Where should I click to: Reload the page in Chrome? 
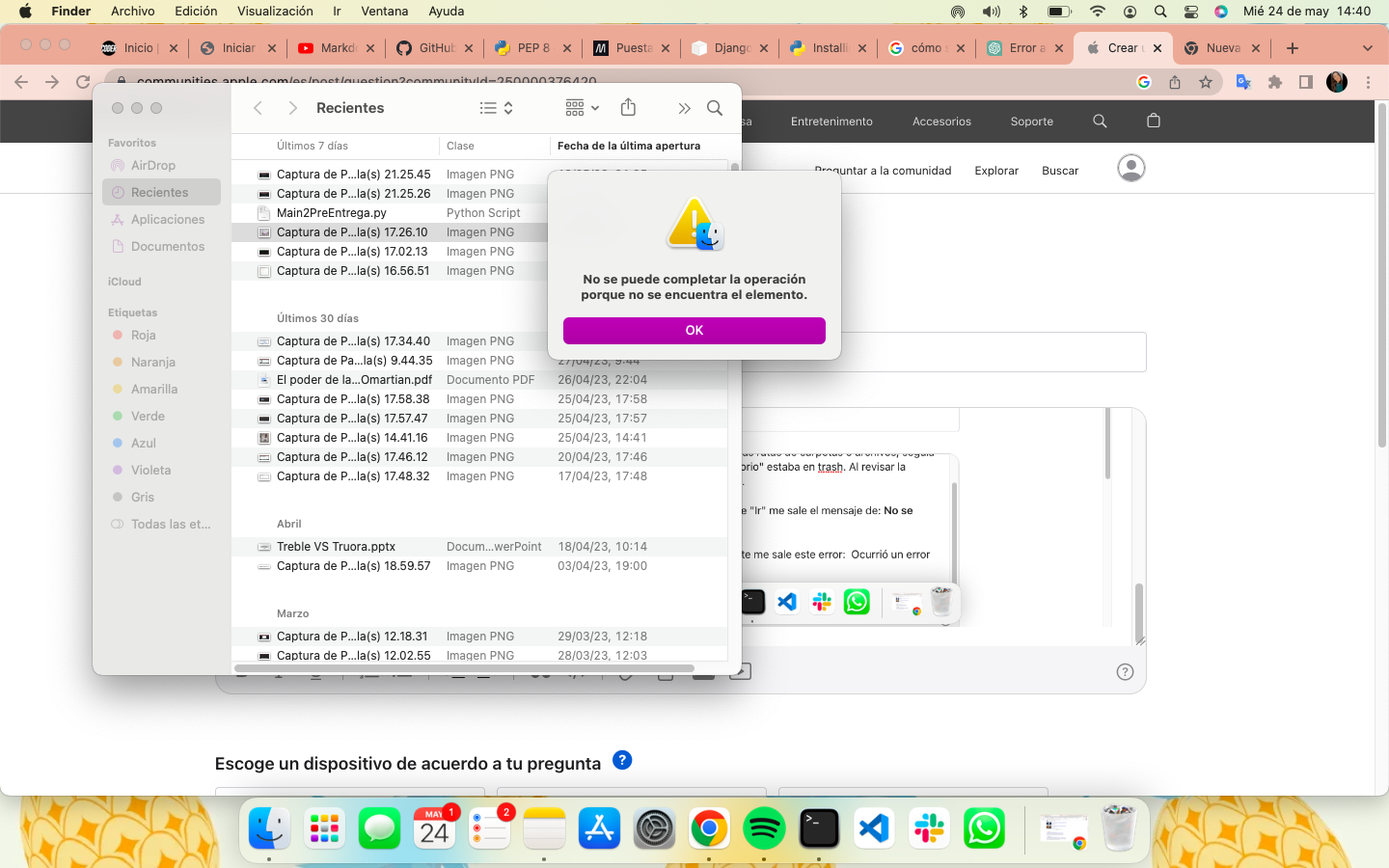pos(84,82)
